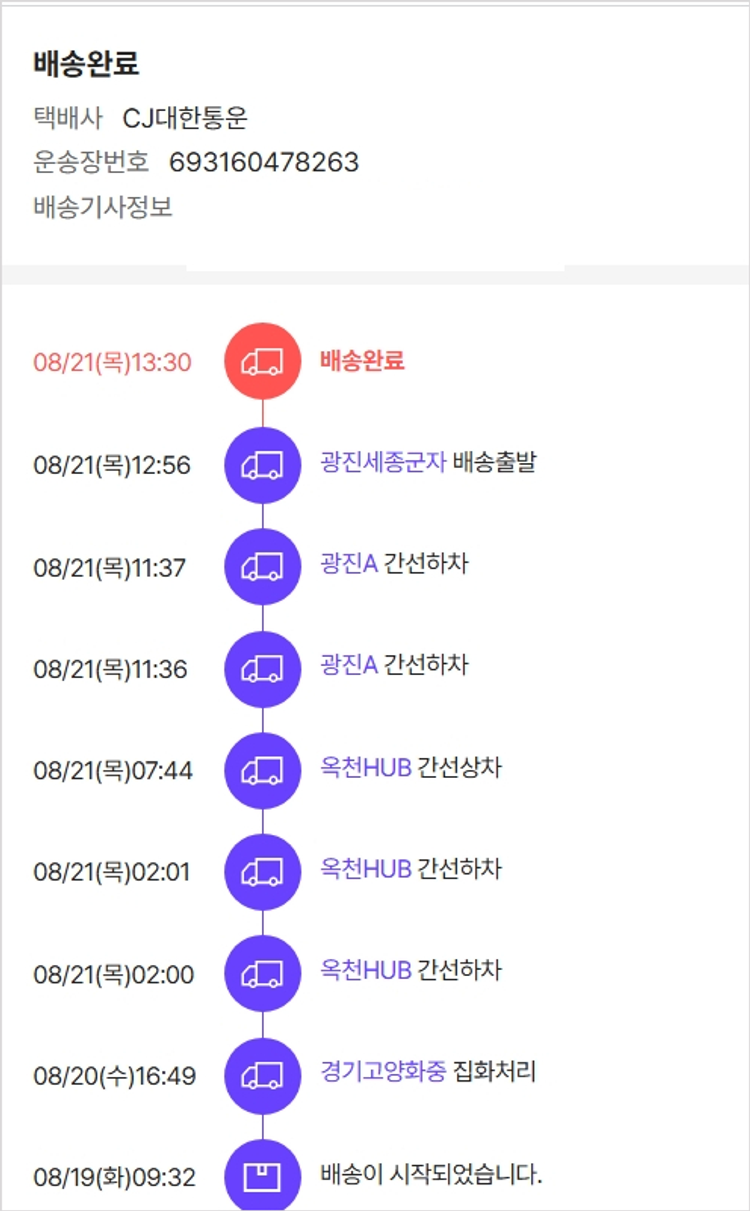Viewport: 750px width, 1211px height.
Task: Click truck icon for 08/21 02:00 entry
Action: click(x=262, y=974)
